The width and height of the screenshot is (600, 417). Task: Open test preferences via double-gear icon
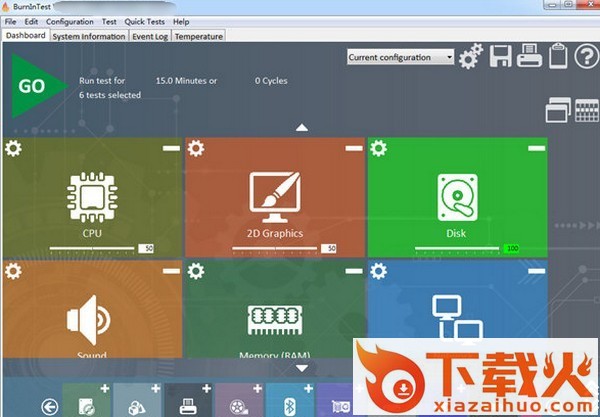[x=471, y=56]
